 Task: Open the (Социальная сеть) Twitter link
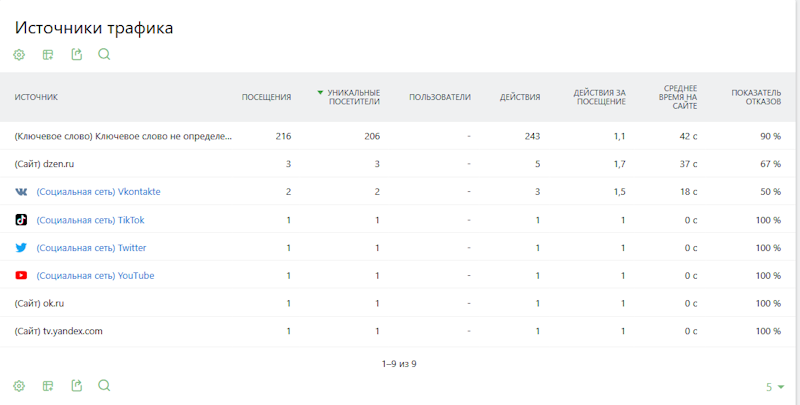tap(91, 248)
